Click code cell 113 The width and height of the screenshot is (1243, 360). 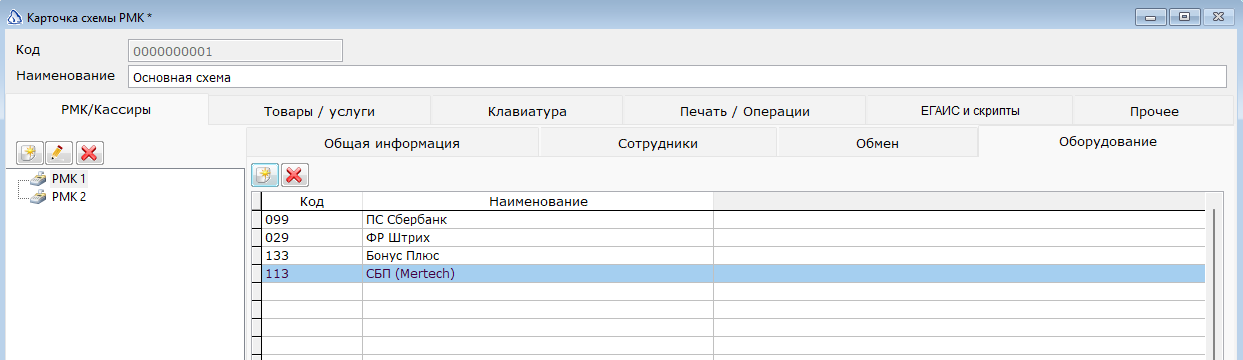click(x=312, y=274)
